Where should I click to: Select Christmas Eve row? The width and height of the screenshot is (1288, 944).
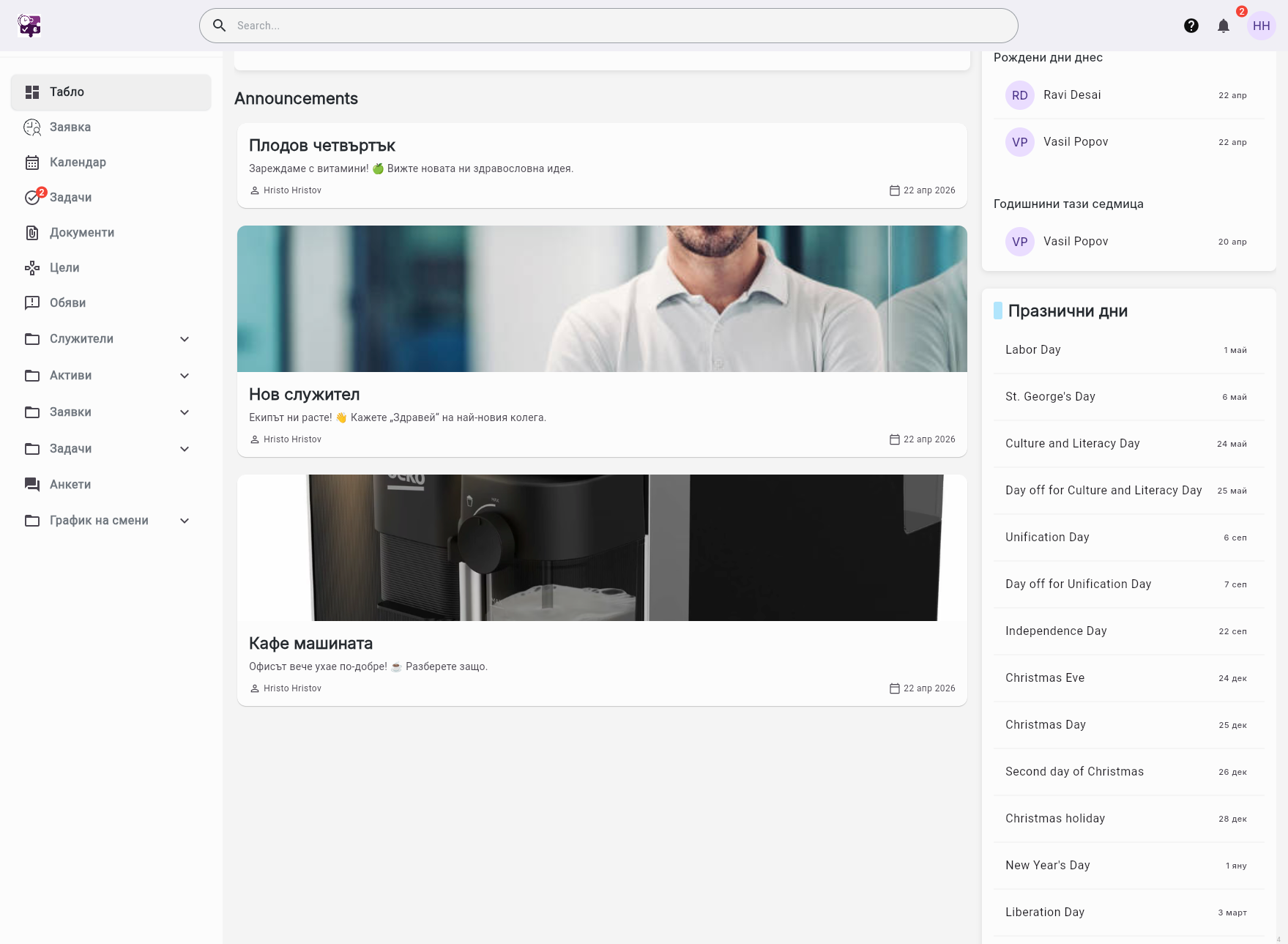pos(1128,678)
